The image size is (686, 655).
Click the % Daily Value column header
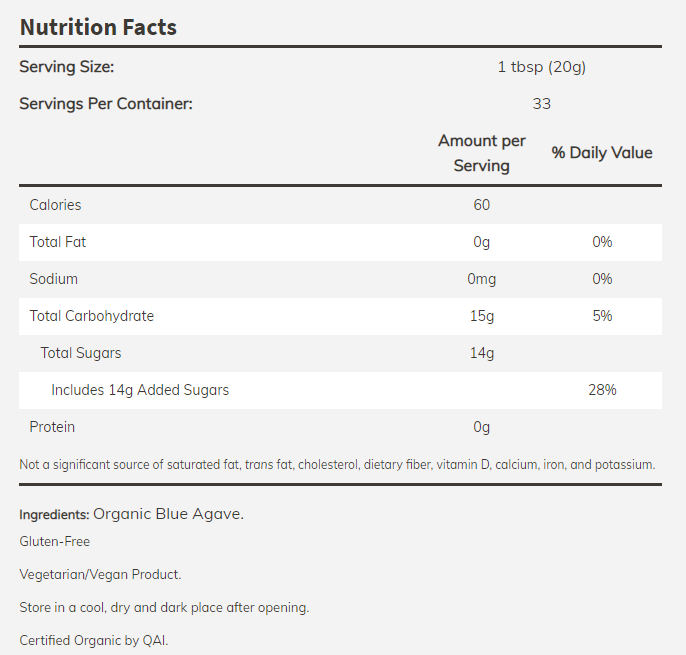pyautogui.click(x=602, y=153)
